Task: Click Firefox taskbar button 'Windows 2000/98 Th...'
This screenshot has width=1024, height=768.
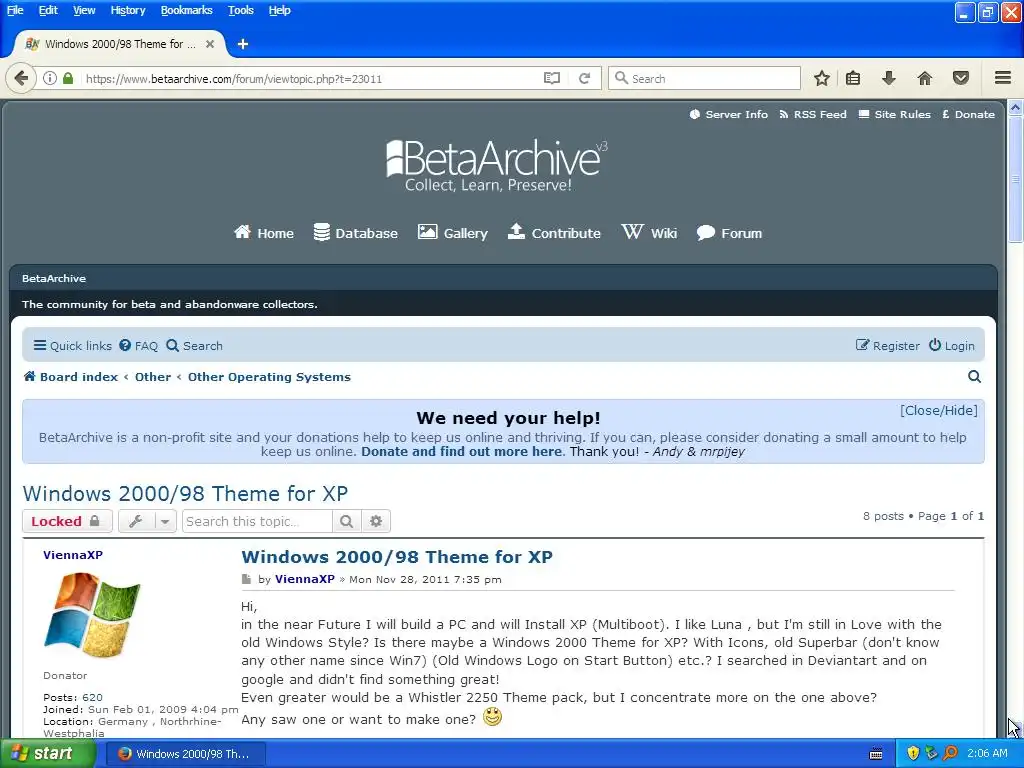Action: point(185,754)
